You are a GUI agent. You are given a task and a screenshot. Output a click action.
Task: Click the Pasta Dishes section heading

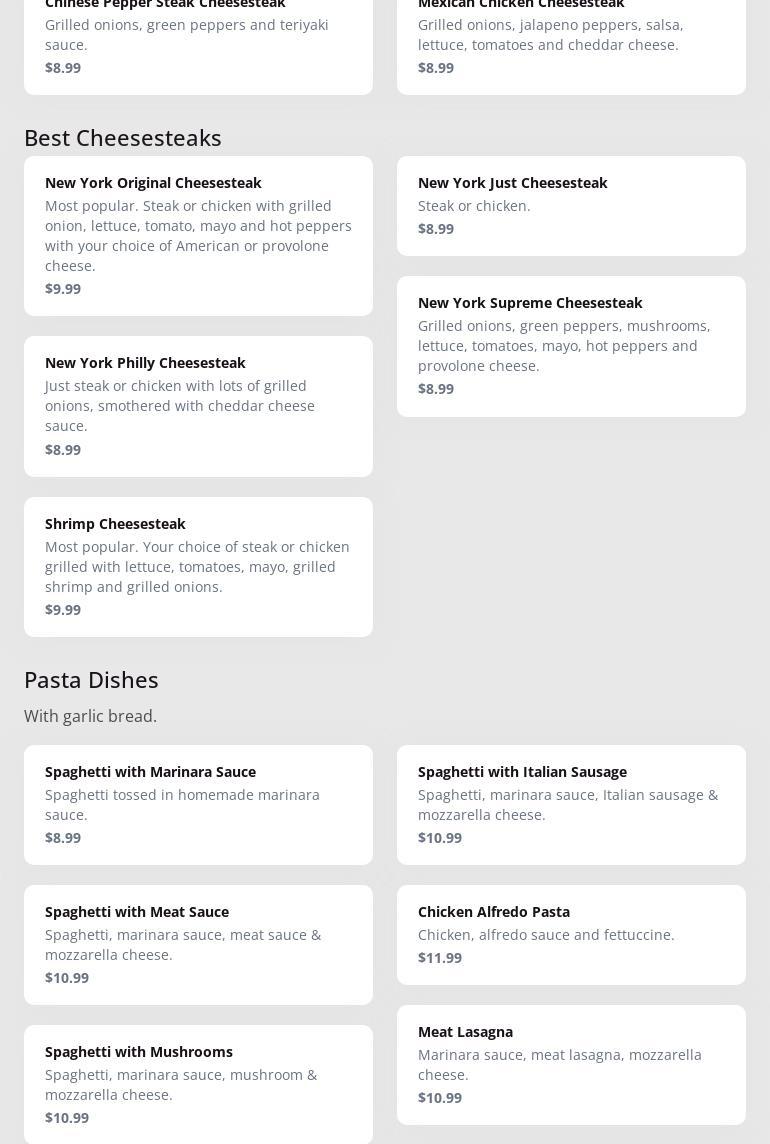pyautogui.click(x=91, y=679)
